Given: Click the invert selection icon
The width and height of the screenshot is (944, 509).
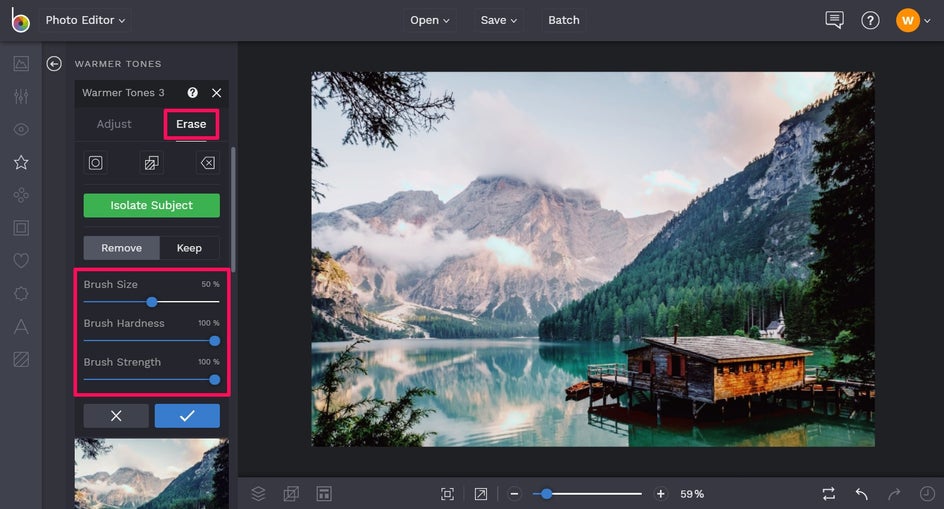Looking at the screenshot, I should 152,163.
